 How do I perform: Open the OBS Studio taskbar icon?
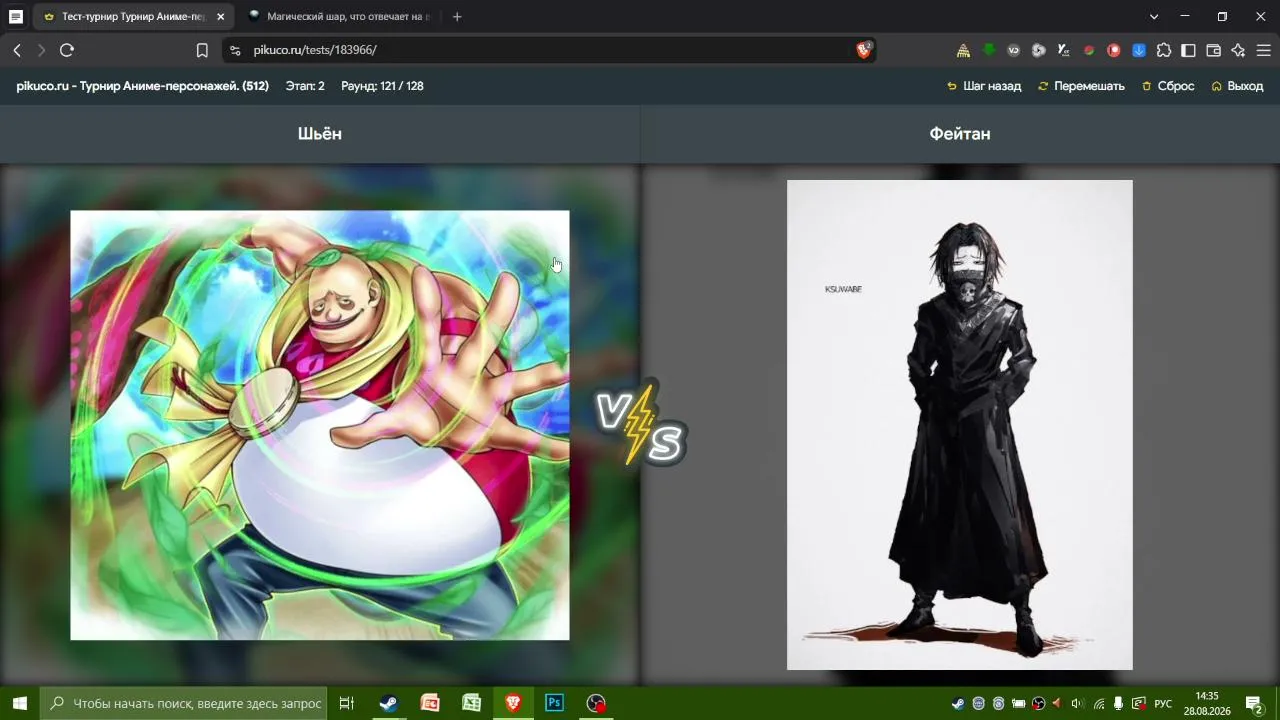(x=596, y=703)
